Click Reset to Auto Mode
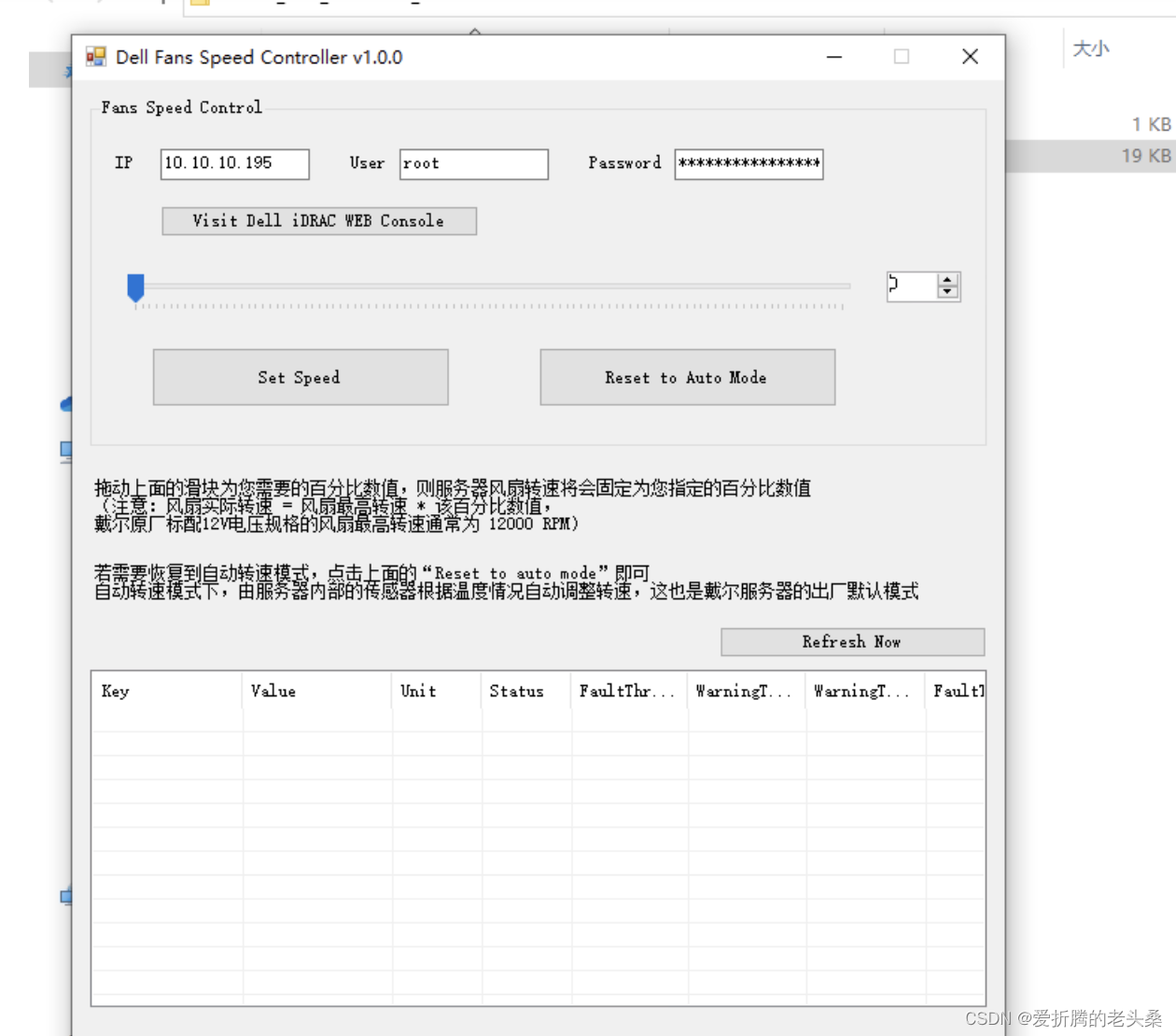Viewport: 1176px width, 1036px height. tap(687, 377)
